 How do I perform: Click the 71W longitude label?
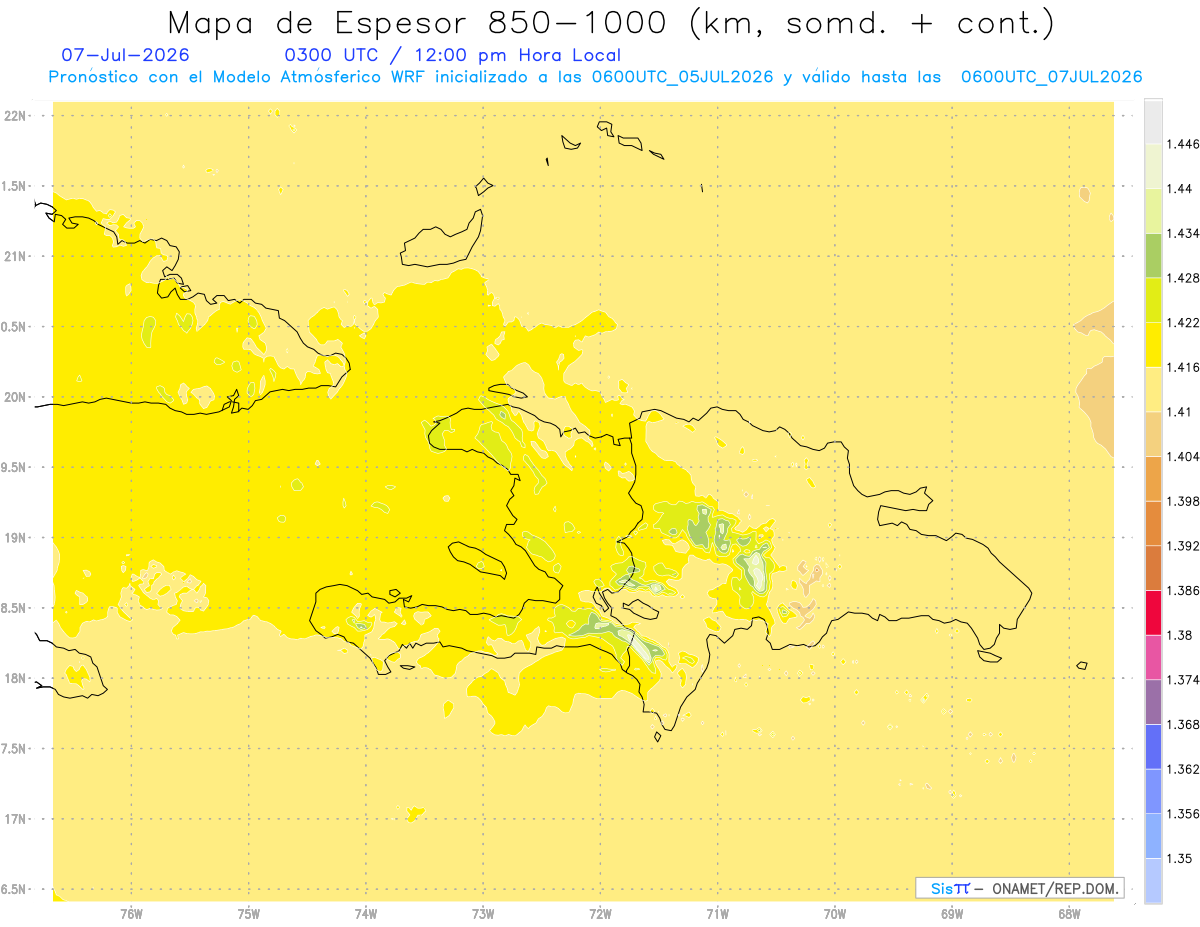pos(718,914)
